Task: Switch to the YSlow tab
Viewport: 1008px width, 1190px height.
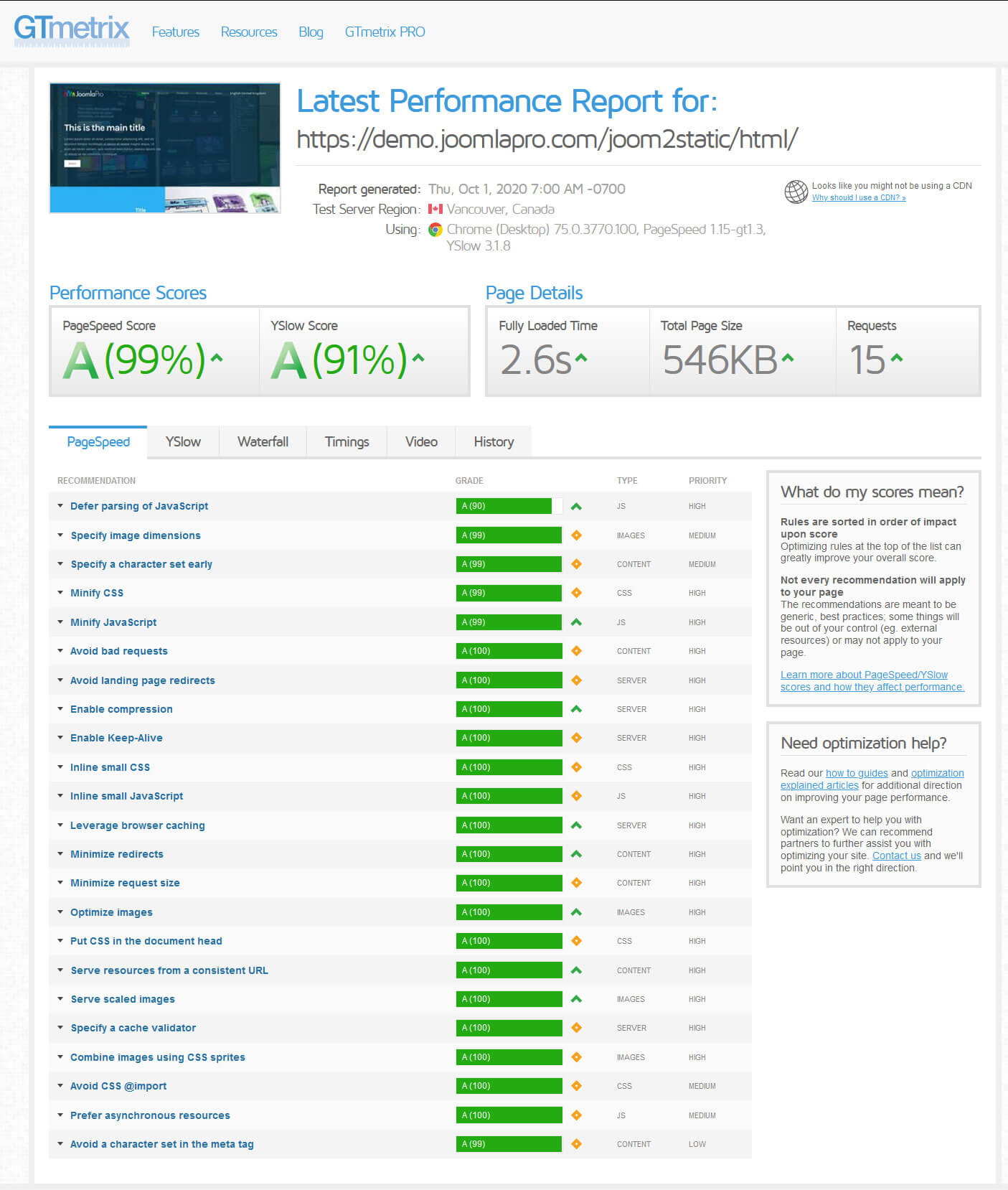Action: [183, 441]
